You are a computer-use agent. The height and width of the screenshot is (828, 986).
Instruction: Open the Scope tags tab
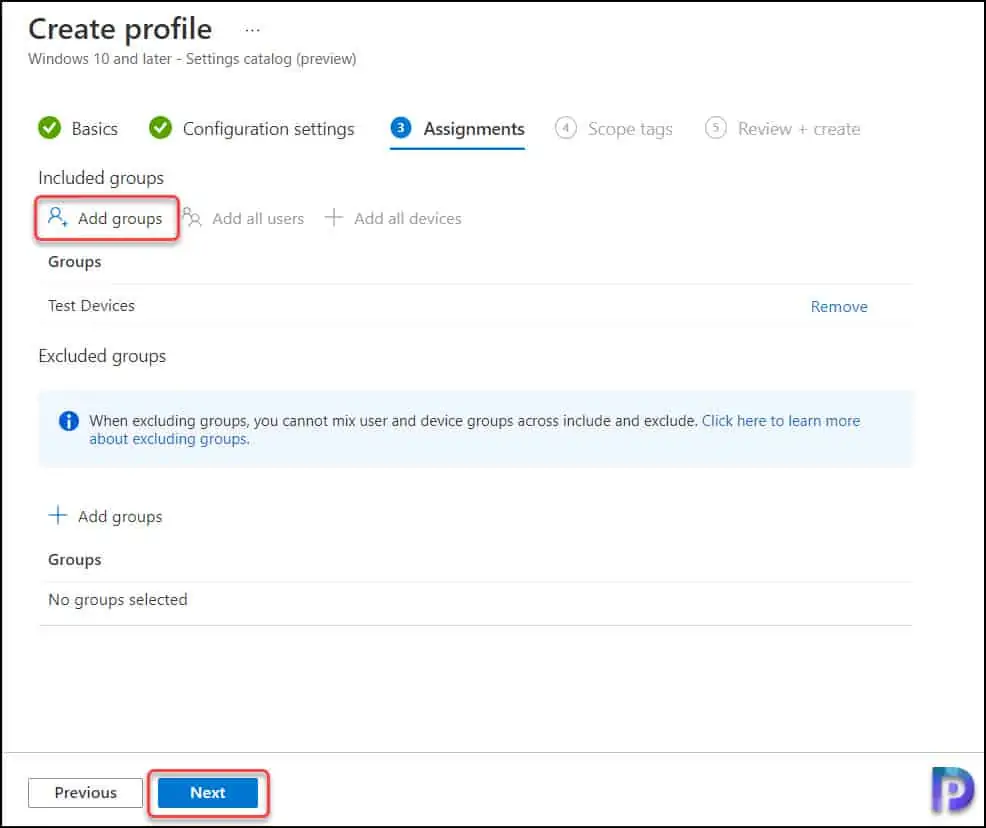pyautogui.click(x=614, y=129)
